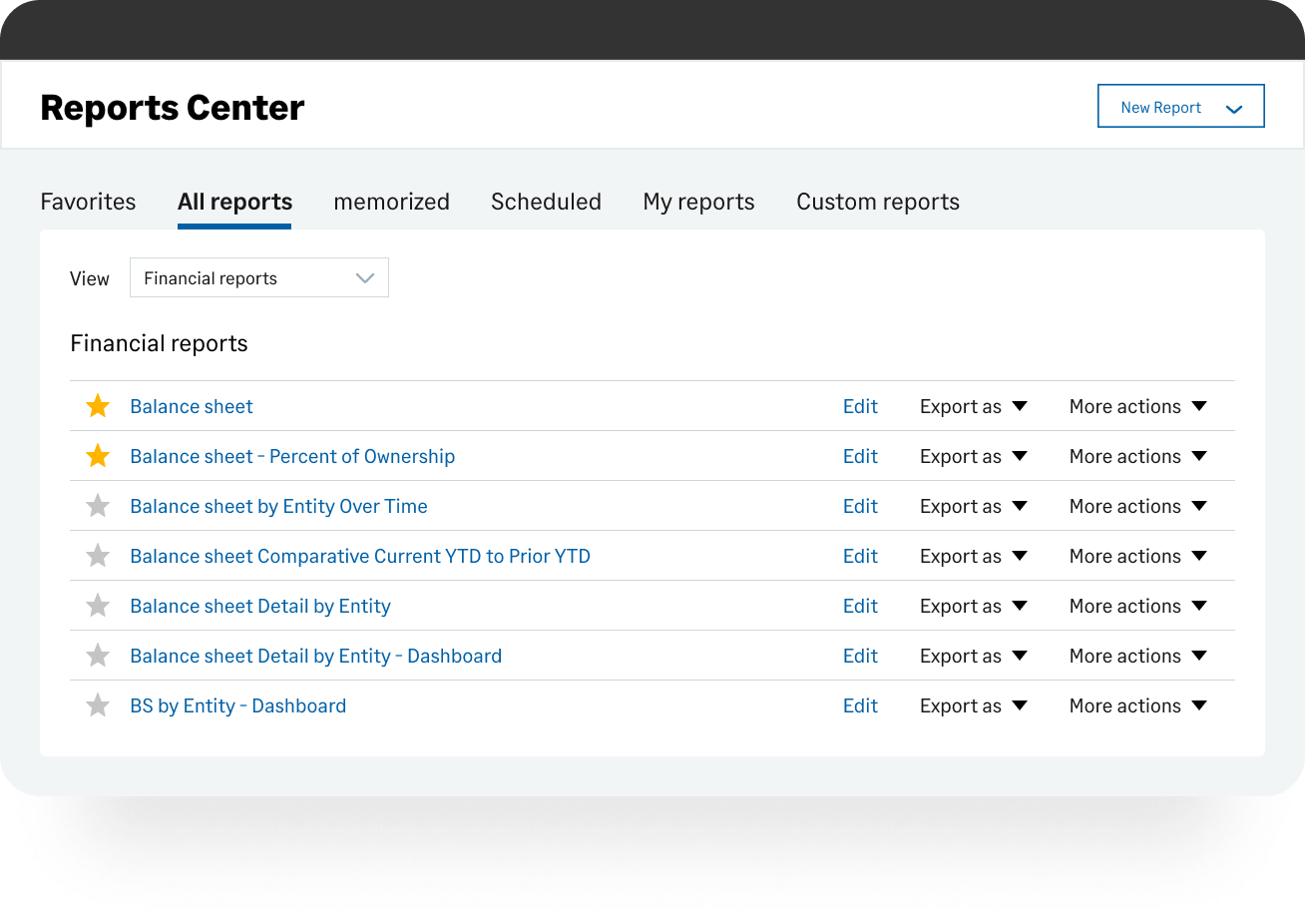Click Edit for Balance sheet - Percent of Ownership
1305x924 pixels.
point(860,456)
